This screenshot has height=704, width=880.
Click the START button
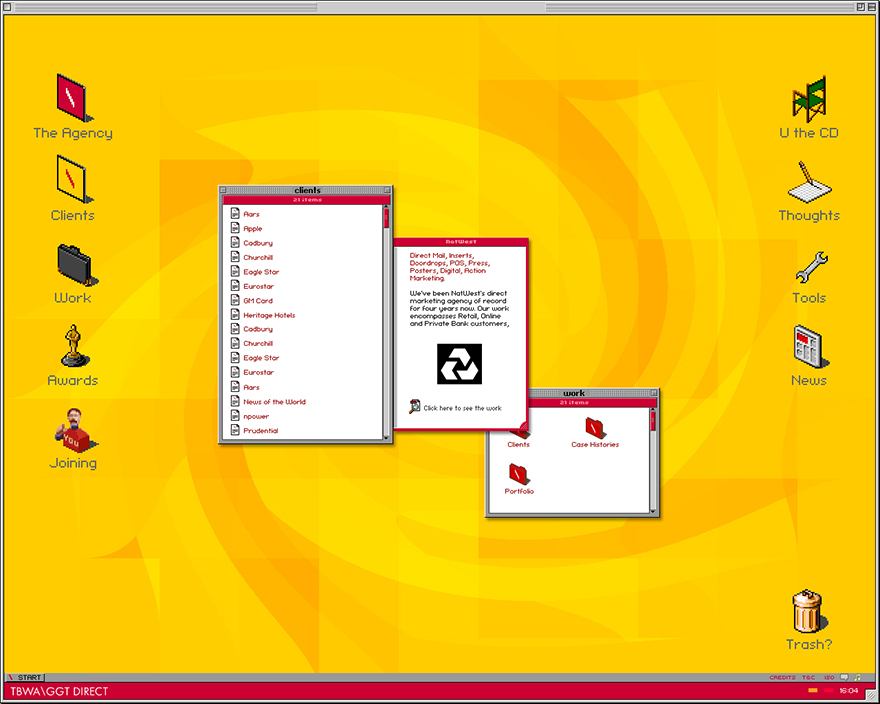coord(25,678)
